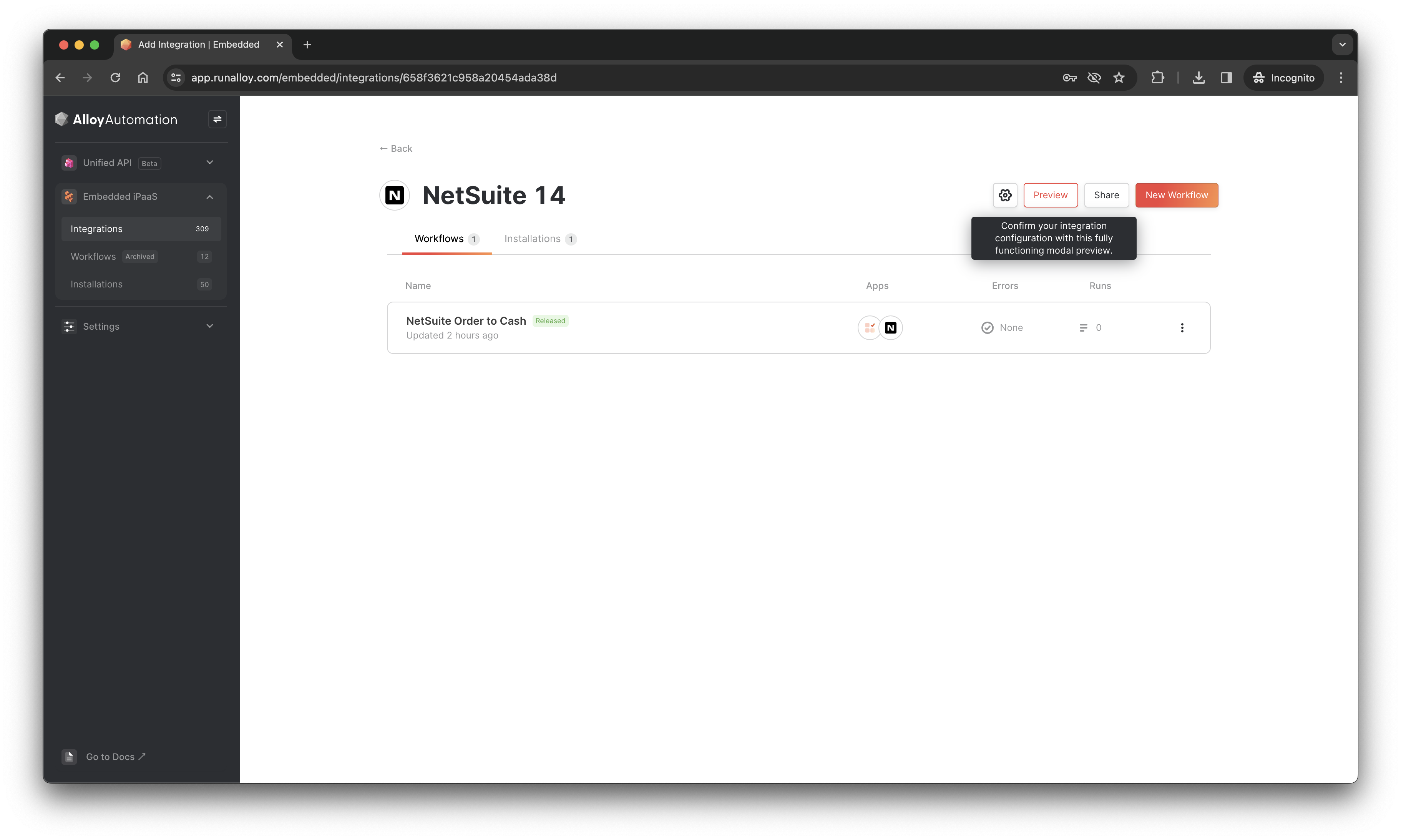The image size is (1401, 840).
Task: Click the browser address bar URL
Action: (373, 78)
